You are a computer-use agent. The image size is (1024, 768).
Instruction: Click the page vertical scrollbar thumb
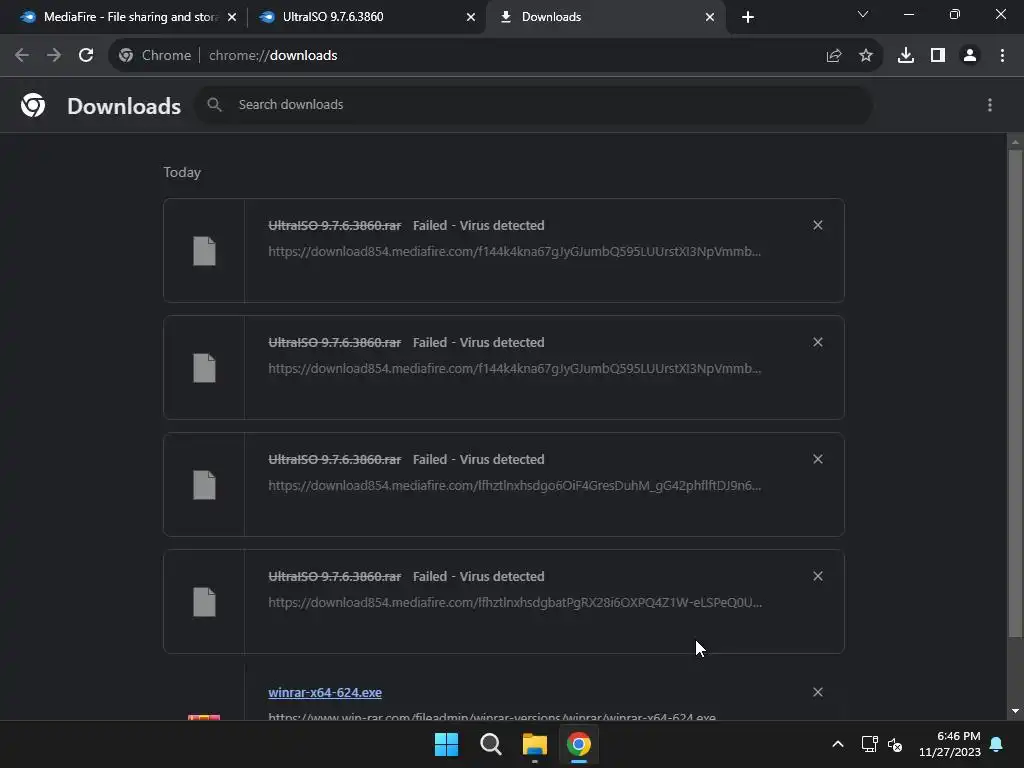[x=1015, y=393]
